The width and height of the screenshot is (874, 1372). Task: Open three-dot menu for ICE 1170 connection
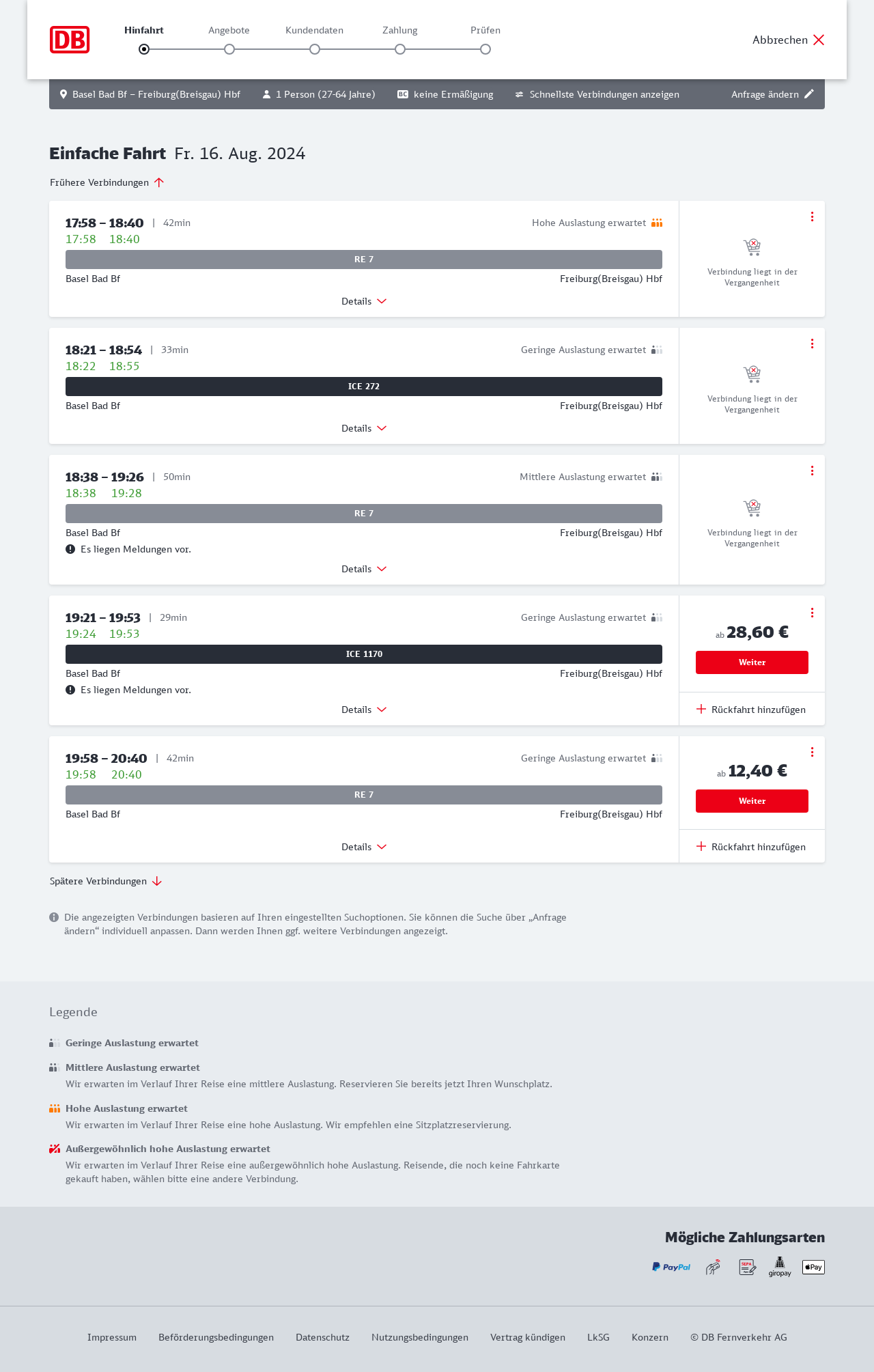click(x=812, y=613)
